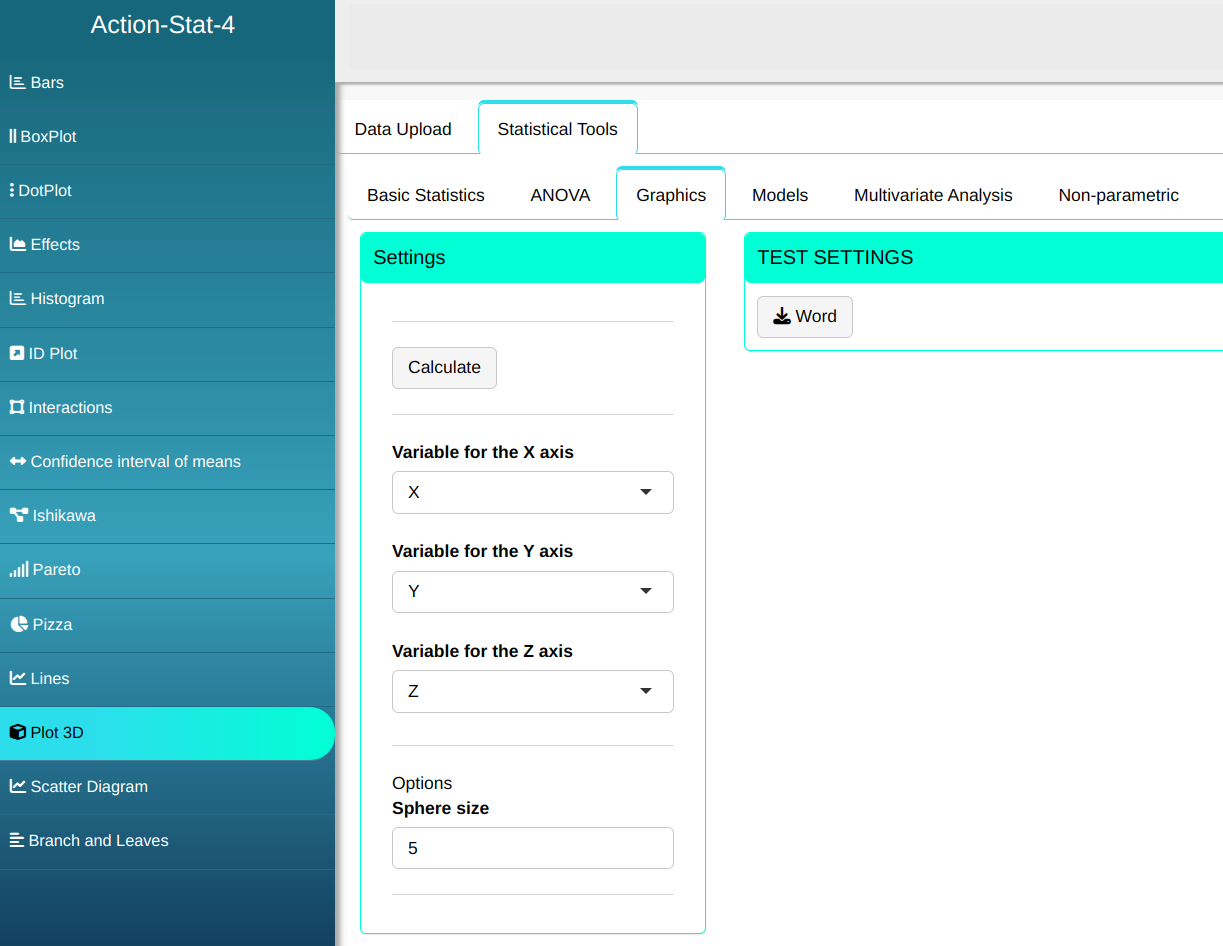Click the Pizza pie chart icon
Screen dimensions: 1223x946
click(x=19, y=625)
